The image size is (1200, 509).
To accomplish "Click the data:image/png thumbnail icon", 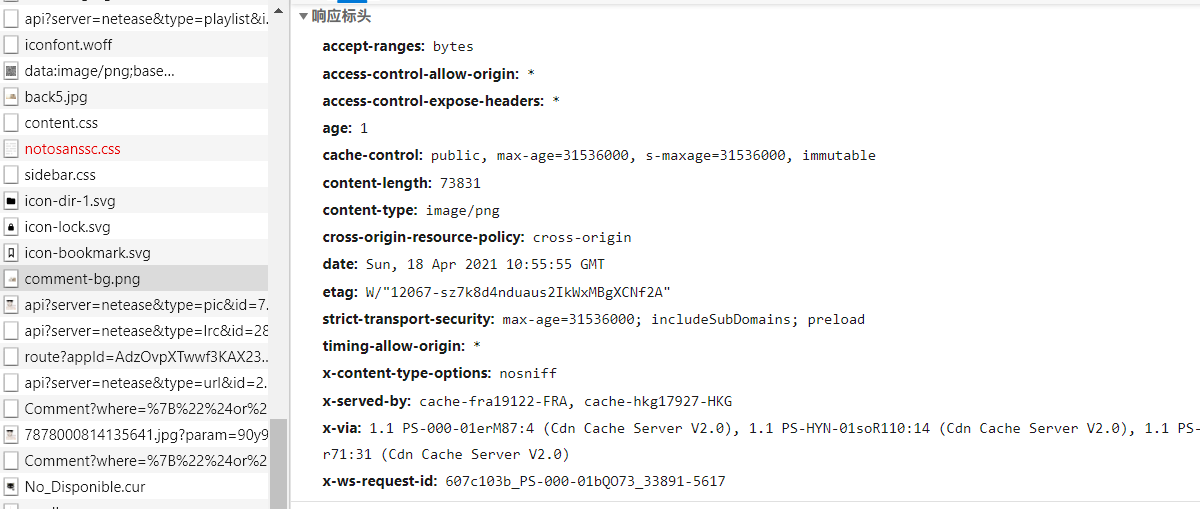I will 11,71.
